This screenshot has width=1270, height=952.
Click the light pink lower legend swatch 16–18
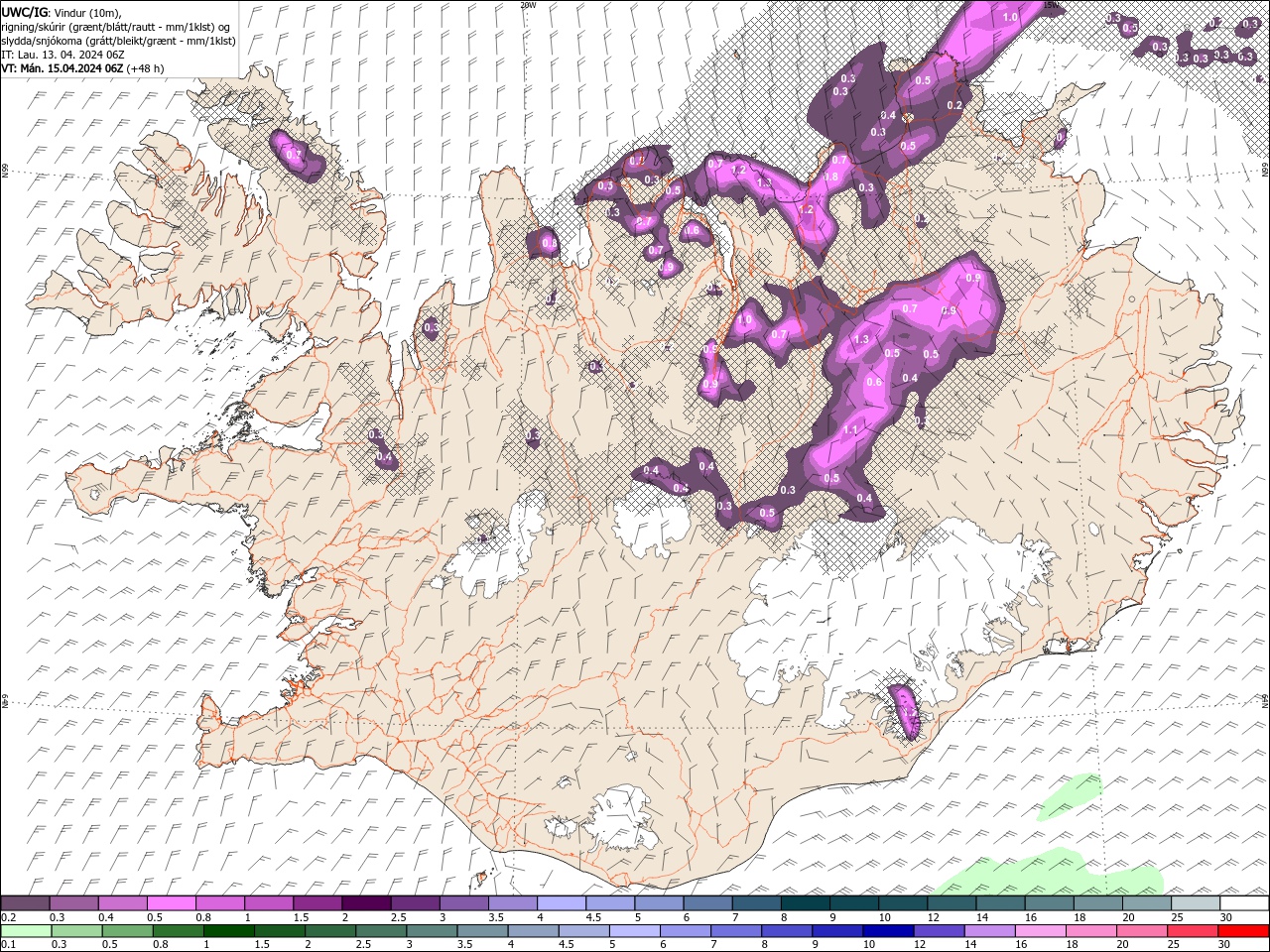pyautogui.click(x=1041, y=931)
